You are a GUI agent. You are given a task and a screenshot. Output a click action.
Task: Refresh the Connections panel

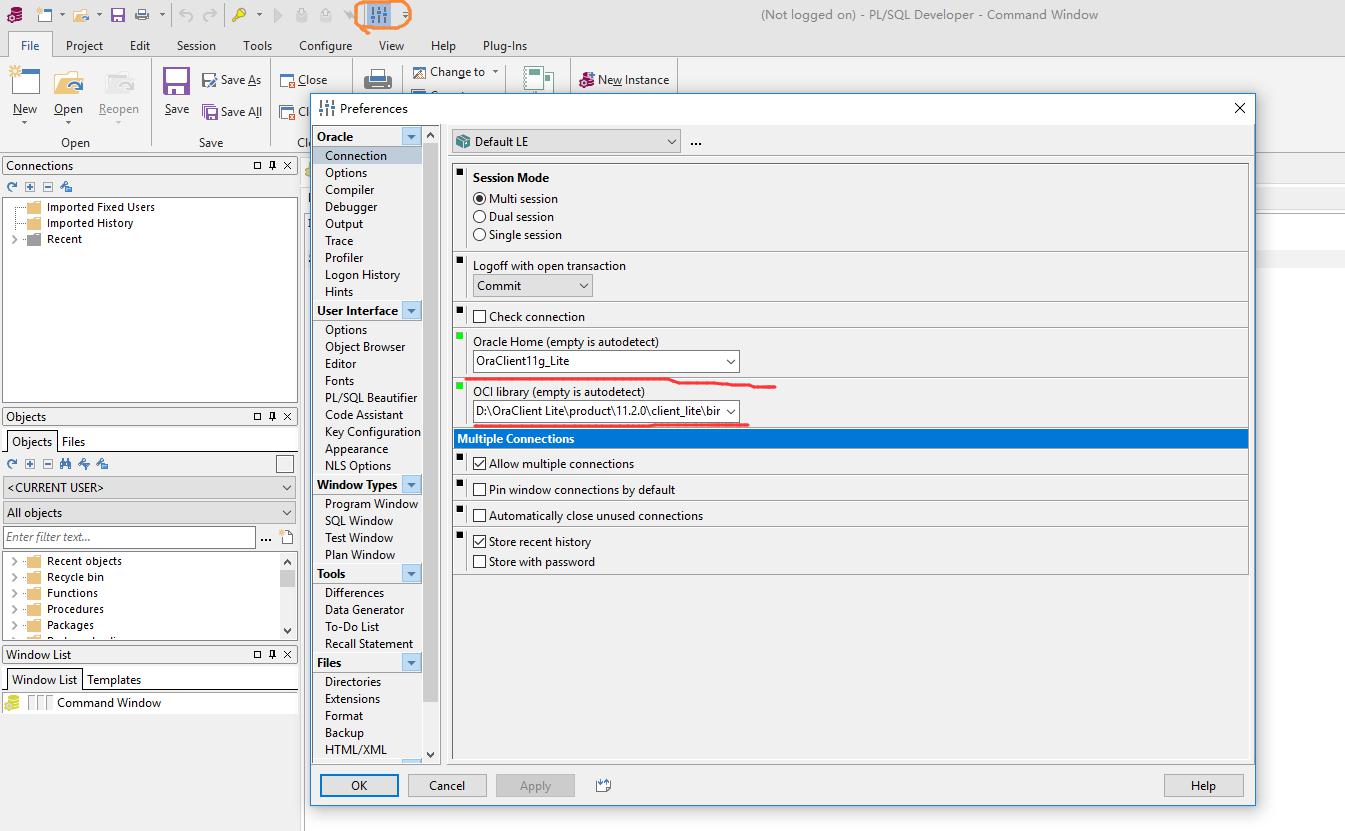(x=12, y=187)
